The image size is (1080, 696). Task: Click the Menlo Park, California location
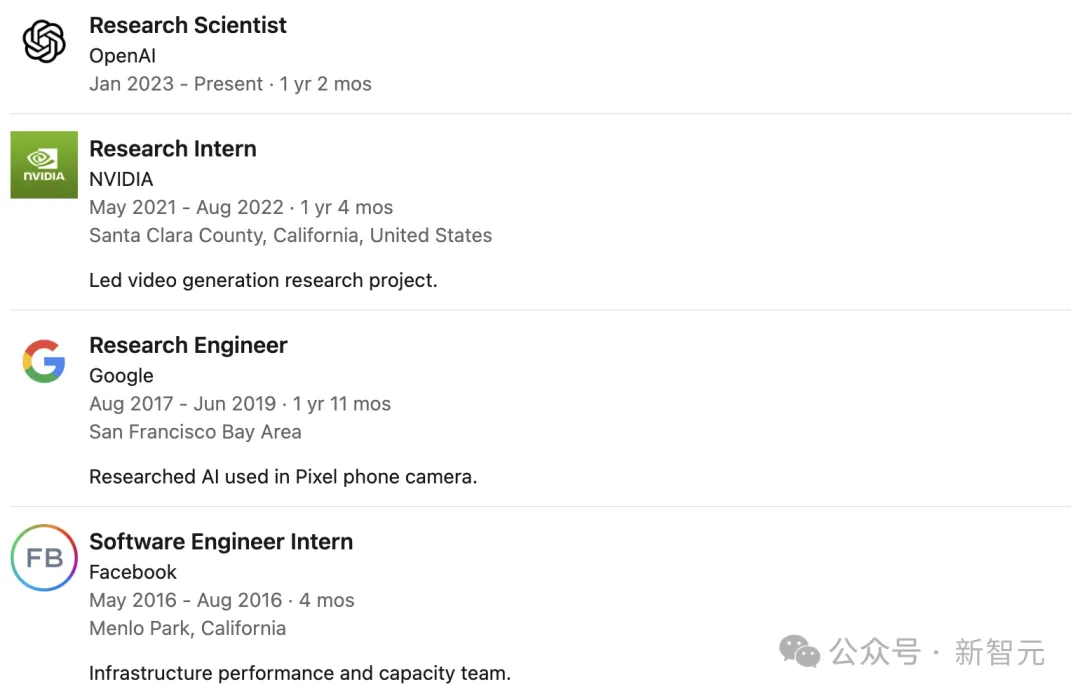pyautogui.click(x=187, y=628)
